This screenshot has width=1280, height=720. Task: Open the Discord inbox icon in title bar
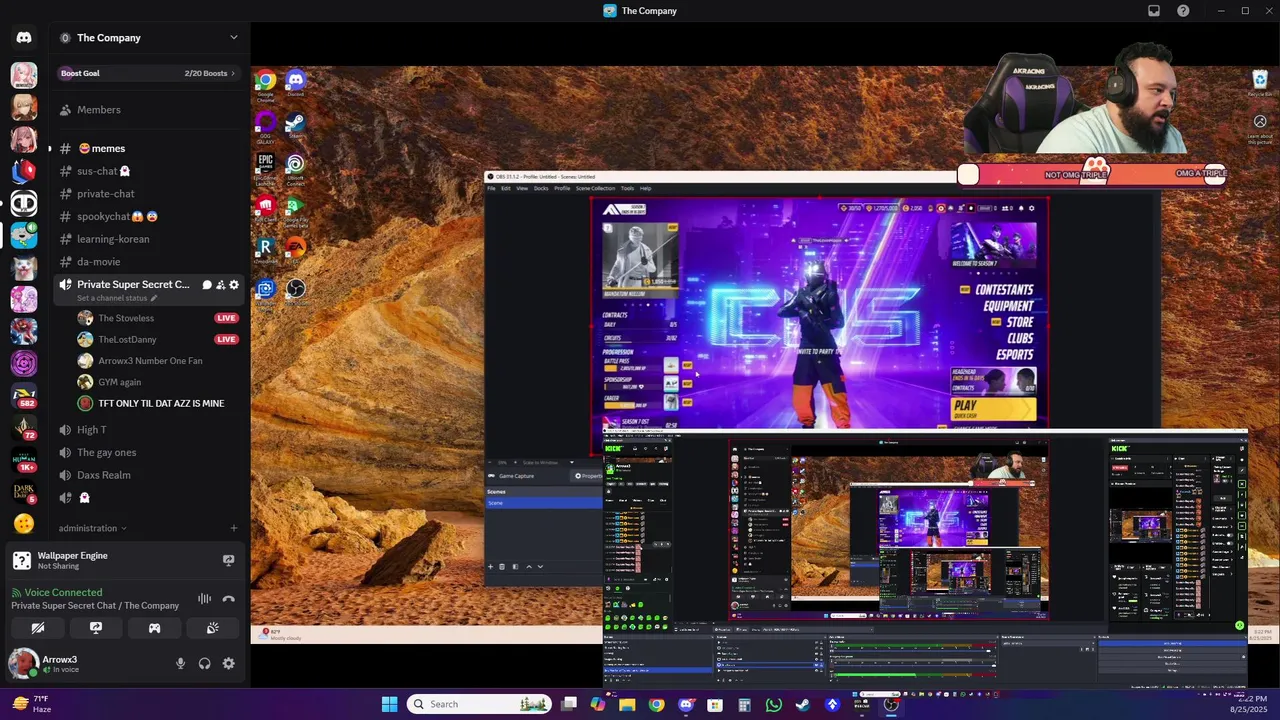(1154, 11)
